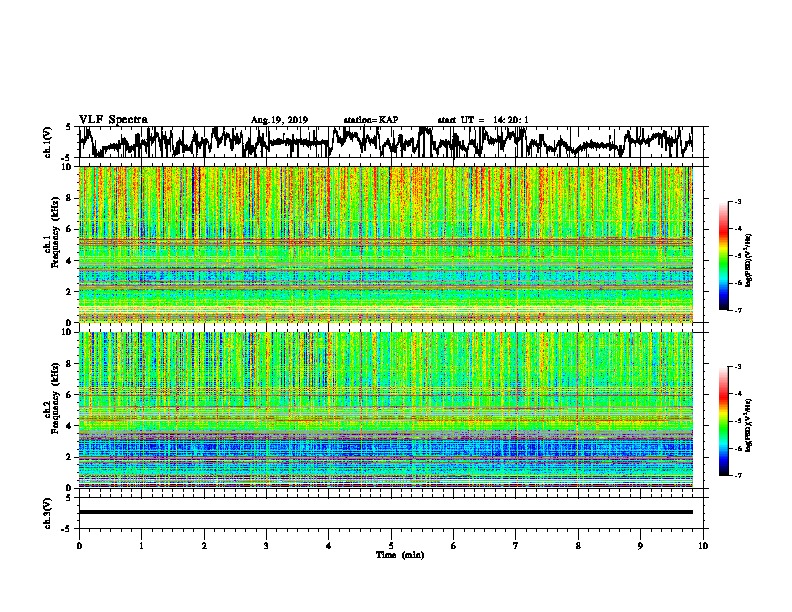Click the "7" tick on the time axis
The image size is (792, 612).
(x=516, y=545)
